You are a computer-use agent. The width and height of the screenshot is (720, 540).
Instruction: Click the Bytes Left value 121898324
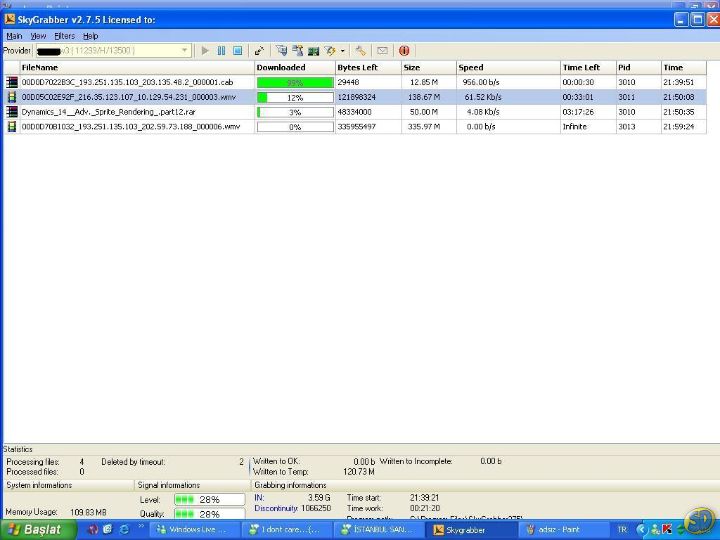click(356, 97)
